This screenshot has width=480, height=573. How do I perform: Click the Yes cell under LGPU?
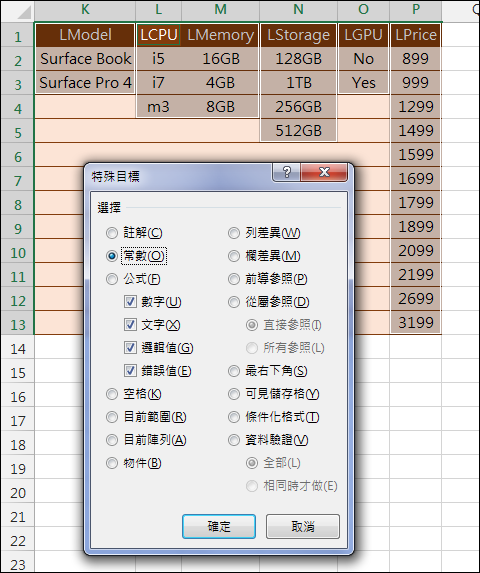point(363,83)
